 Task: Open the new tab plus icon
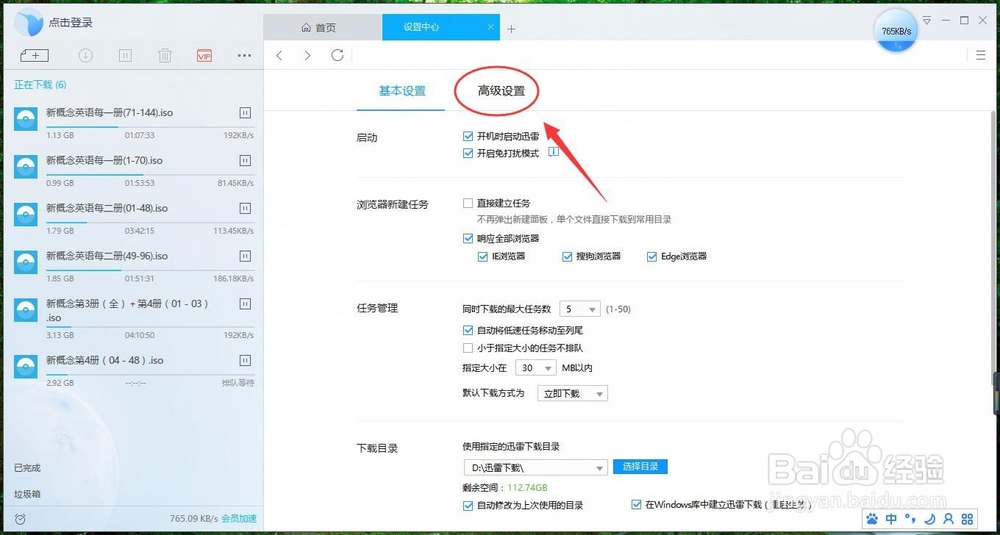coord(511,29)
